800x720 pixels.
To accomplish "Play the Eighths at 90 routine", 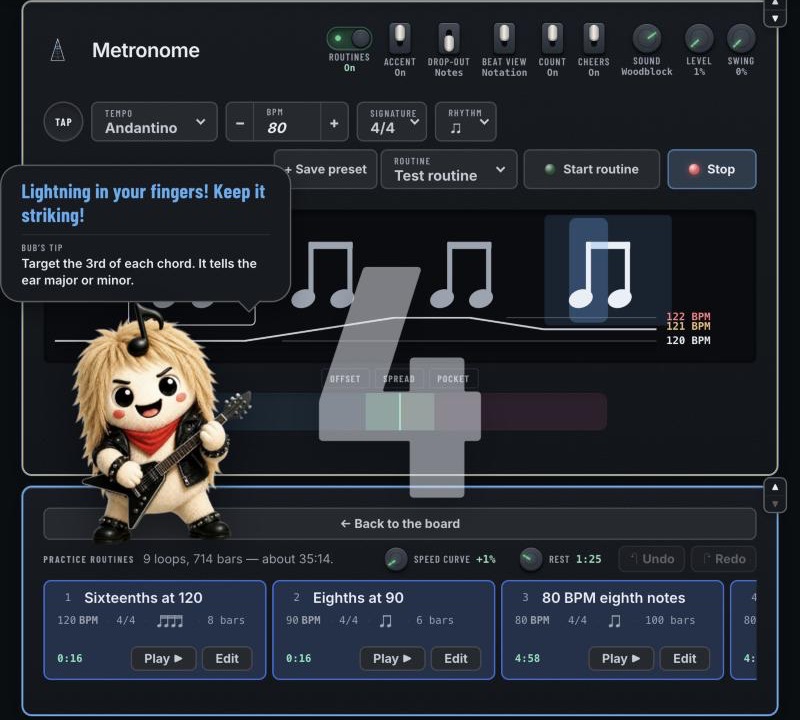I will tap(392, 659).
